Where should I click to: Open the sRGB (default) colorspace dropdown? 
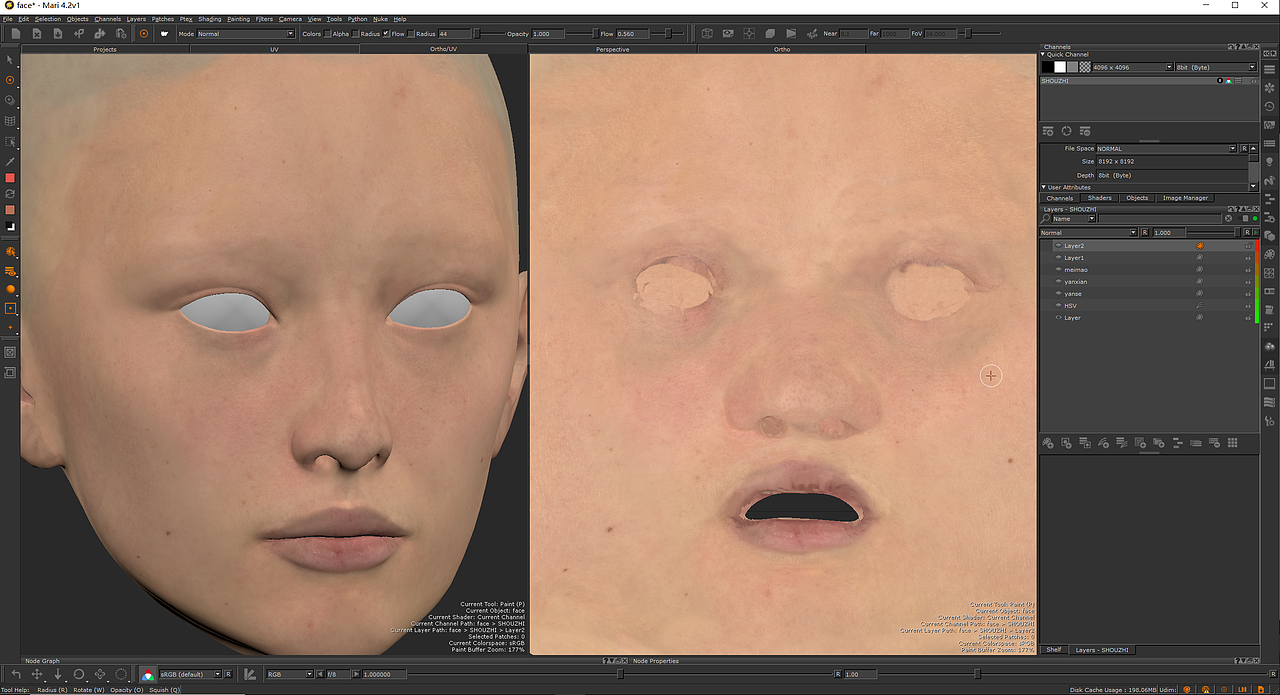(x=190, y=674)
